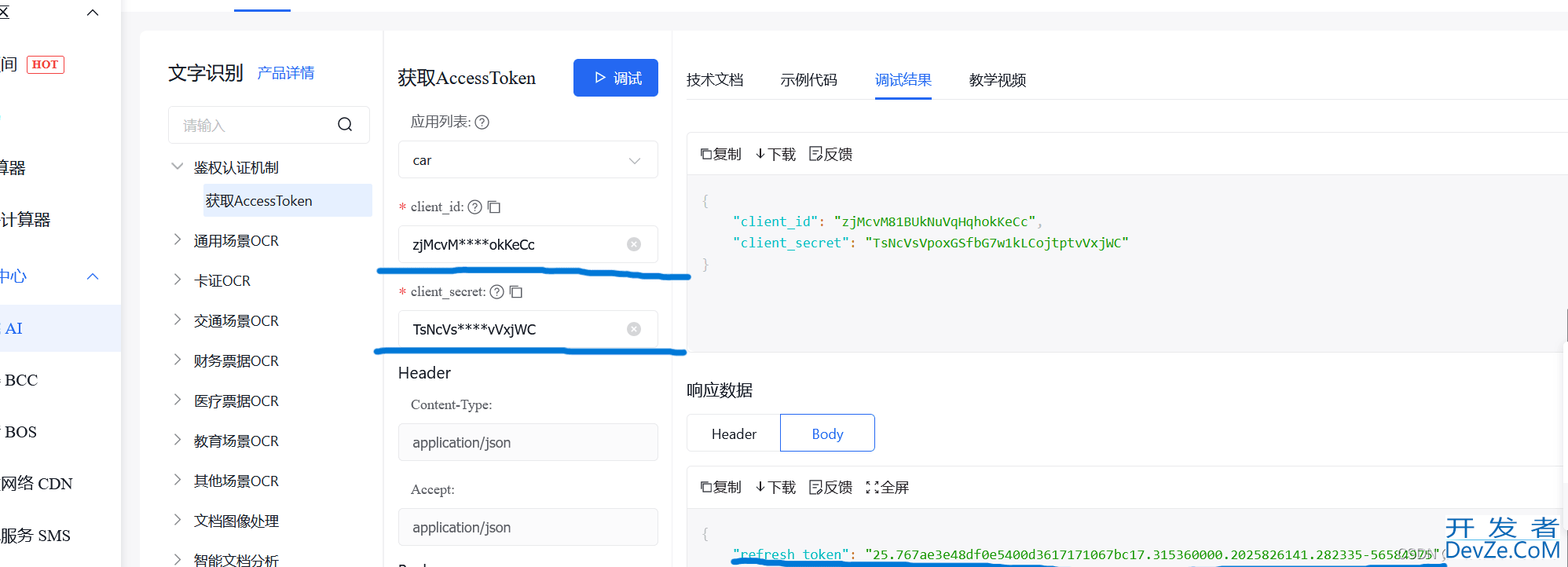Screen dimensions: 1568x567
Task: Collapse the 中心 sidebar section chevron
Action: (x=93, y=276)
